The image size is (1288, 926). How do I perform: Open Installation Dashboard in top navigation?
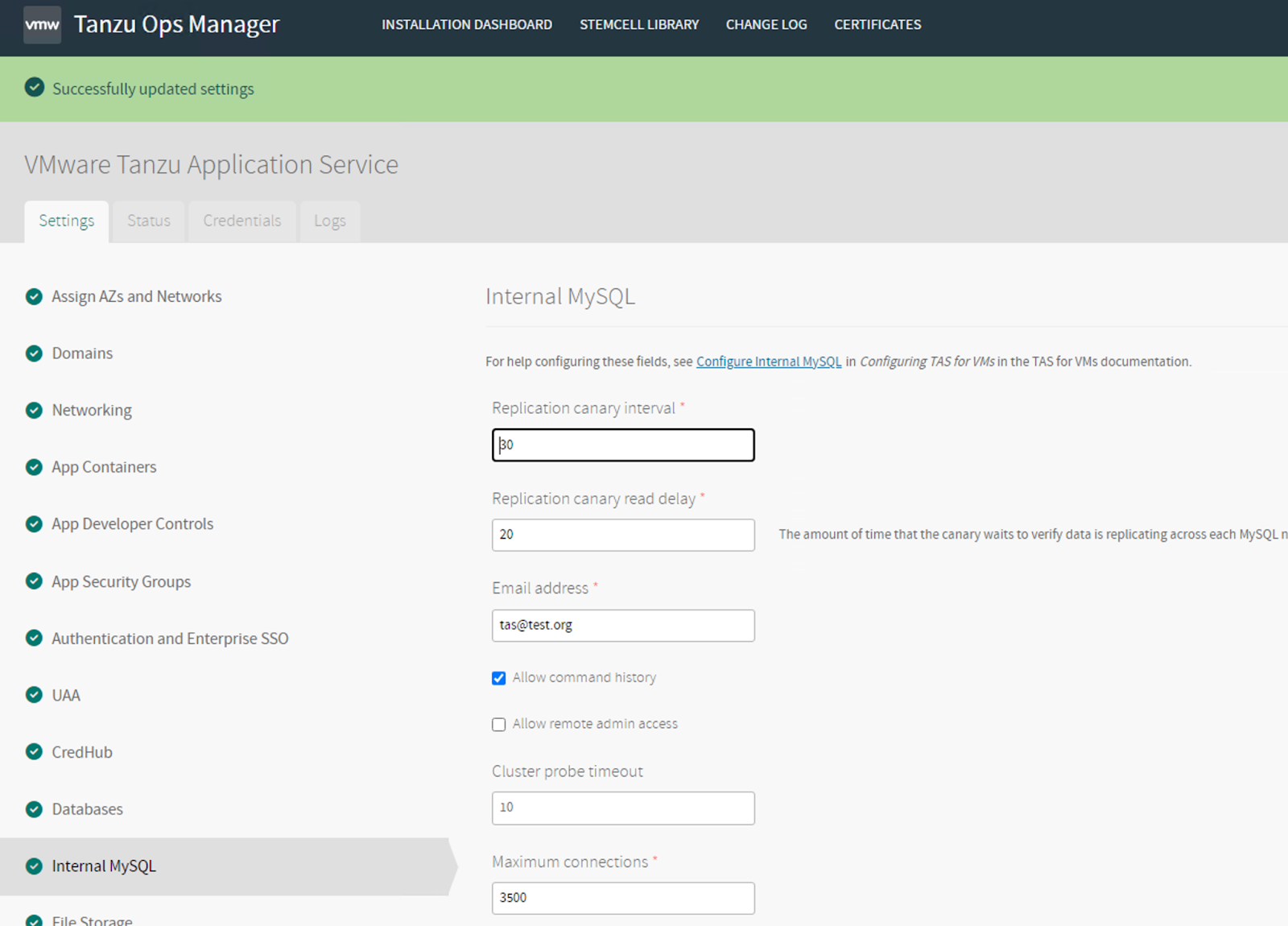pos(467,25)
